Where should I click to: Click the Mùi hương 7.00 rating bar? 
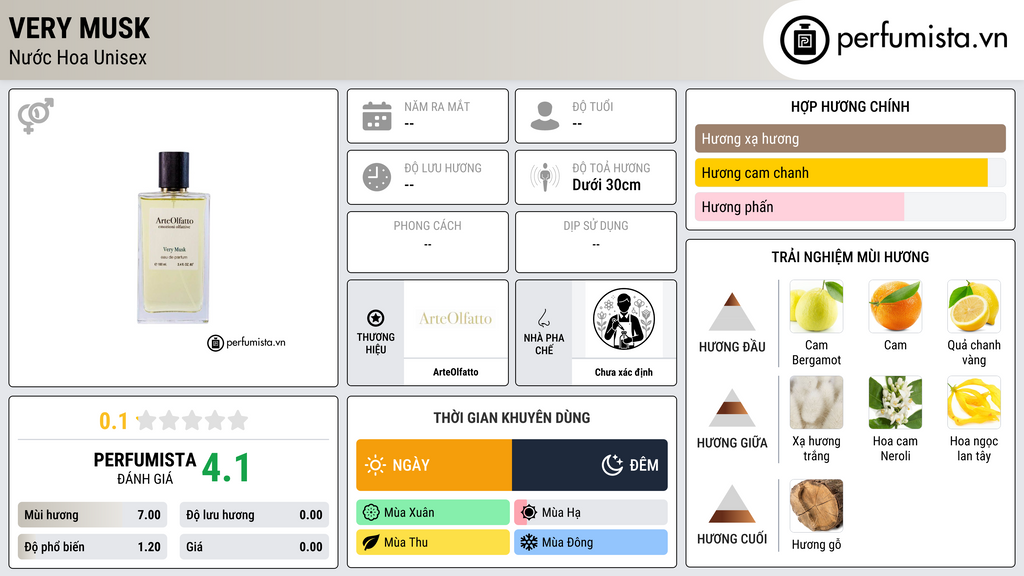coord(92,515)
